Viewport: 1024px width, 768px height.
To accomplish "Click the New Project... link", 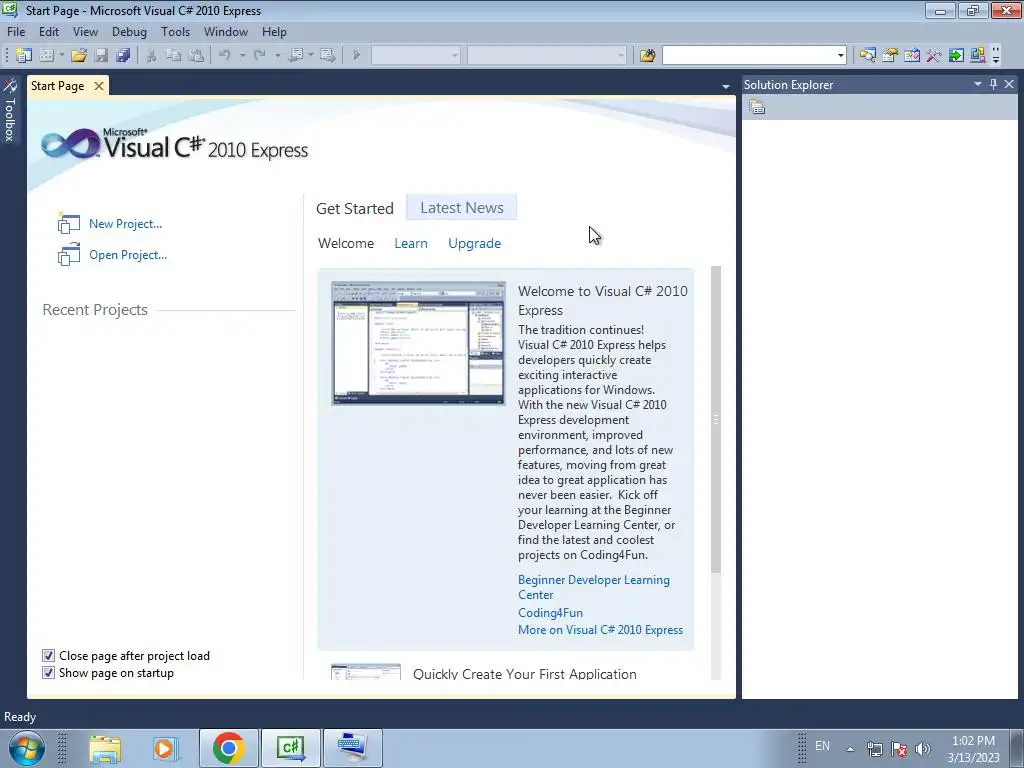I will 125,223.
